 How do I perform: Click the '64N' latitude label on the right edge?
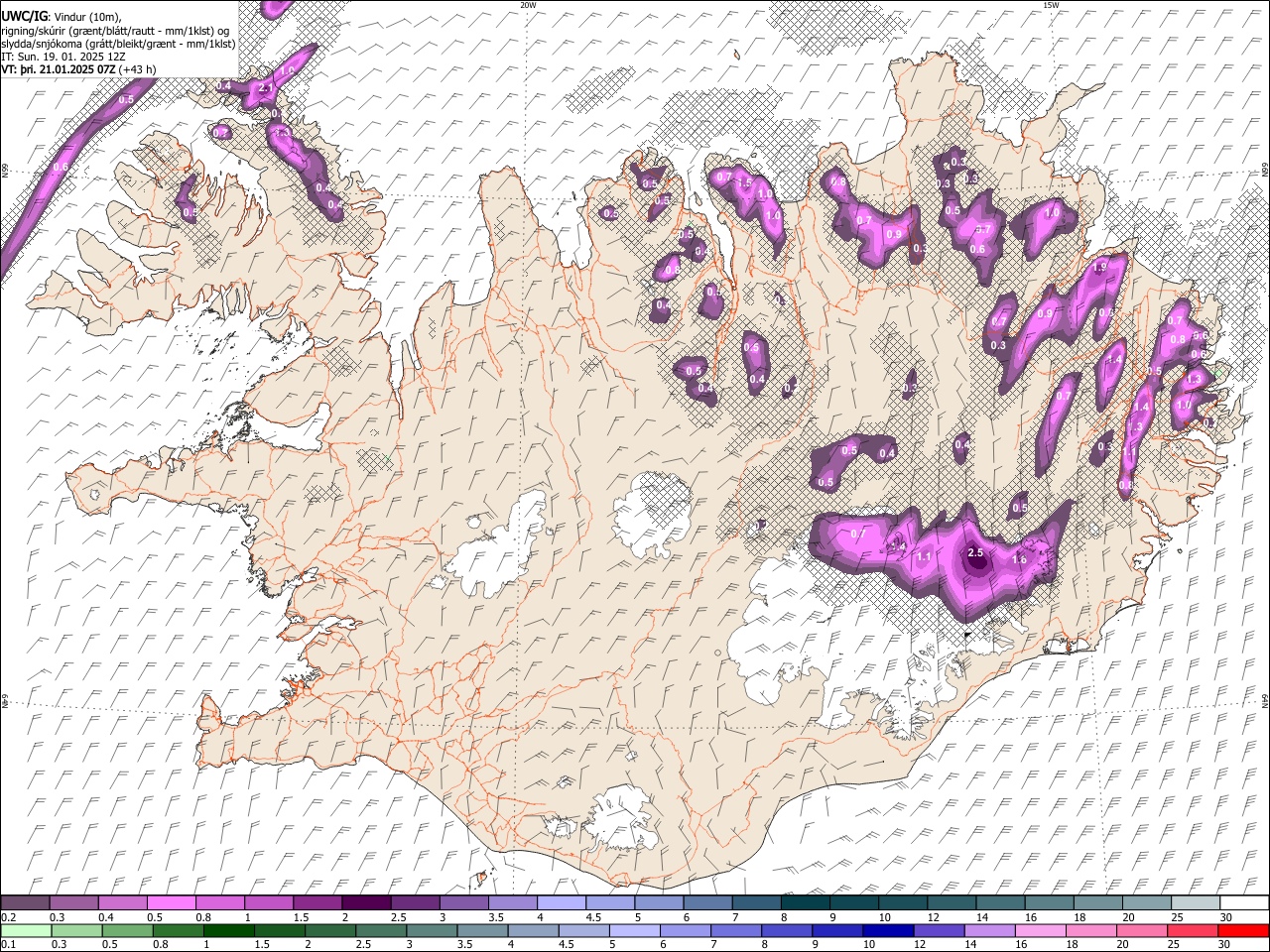tap(1265, 700)
